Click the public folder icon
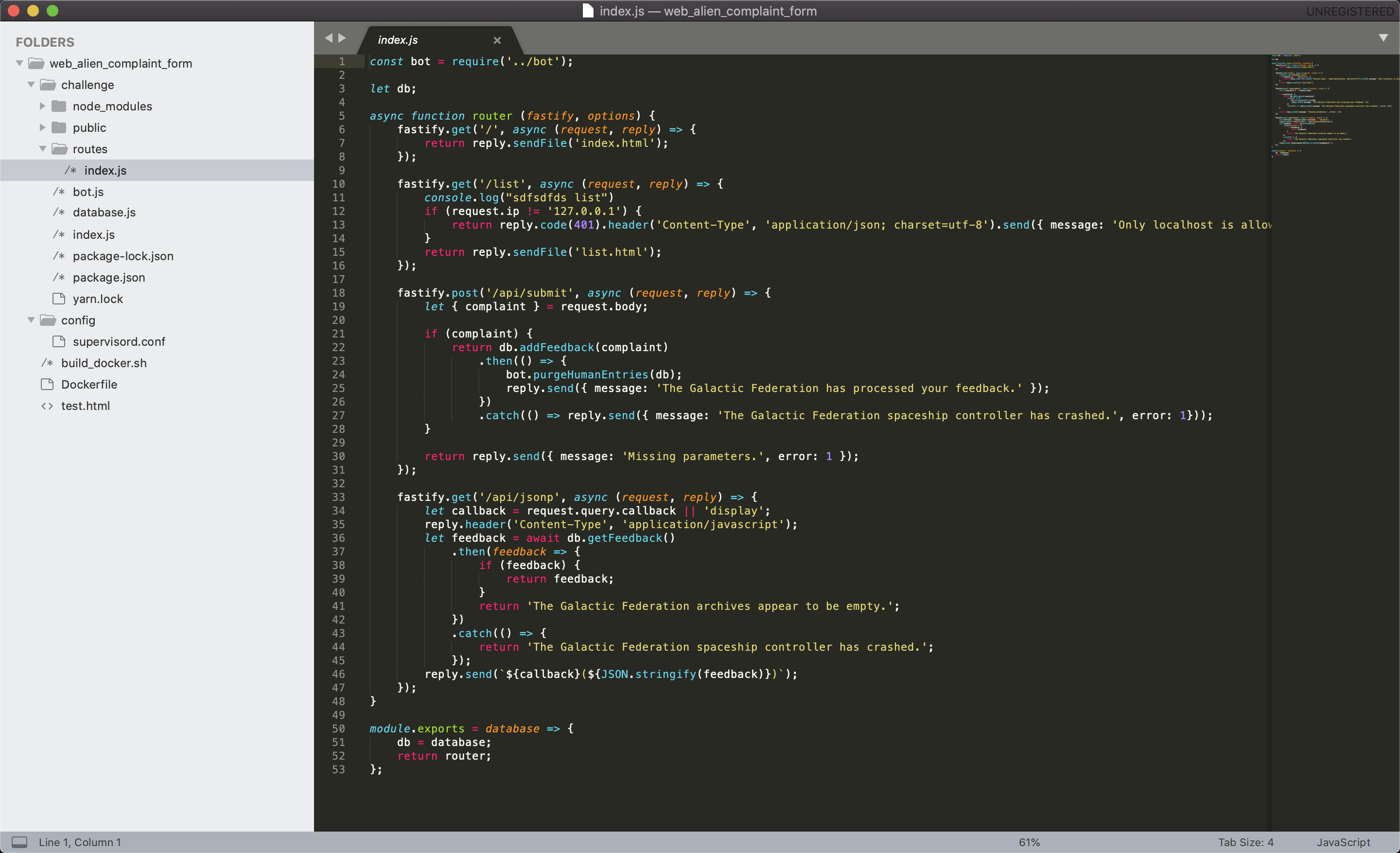The image size is (1400, 853). pos(59,127)
